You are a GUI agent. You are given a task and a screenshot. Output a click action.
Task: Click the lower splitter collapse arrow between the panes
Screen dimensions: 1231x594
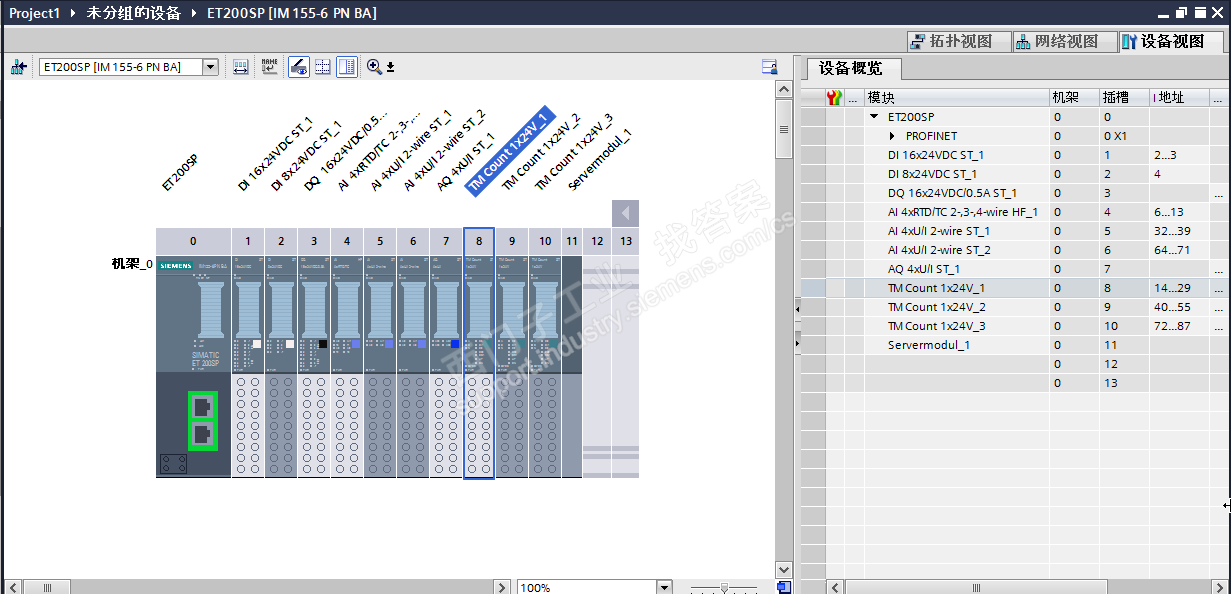tap(797, 343)
